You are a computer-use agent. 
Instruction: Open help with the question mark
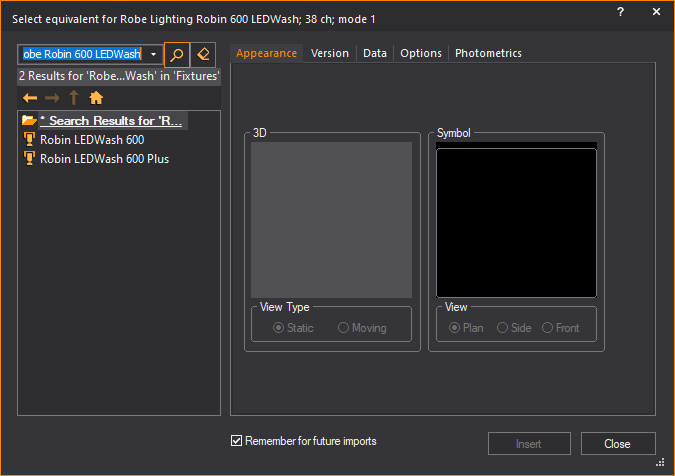[x=620, y=12]
